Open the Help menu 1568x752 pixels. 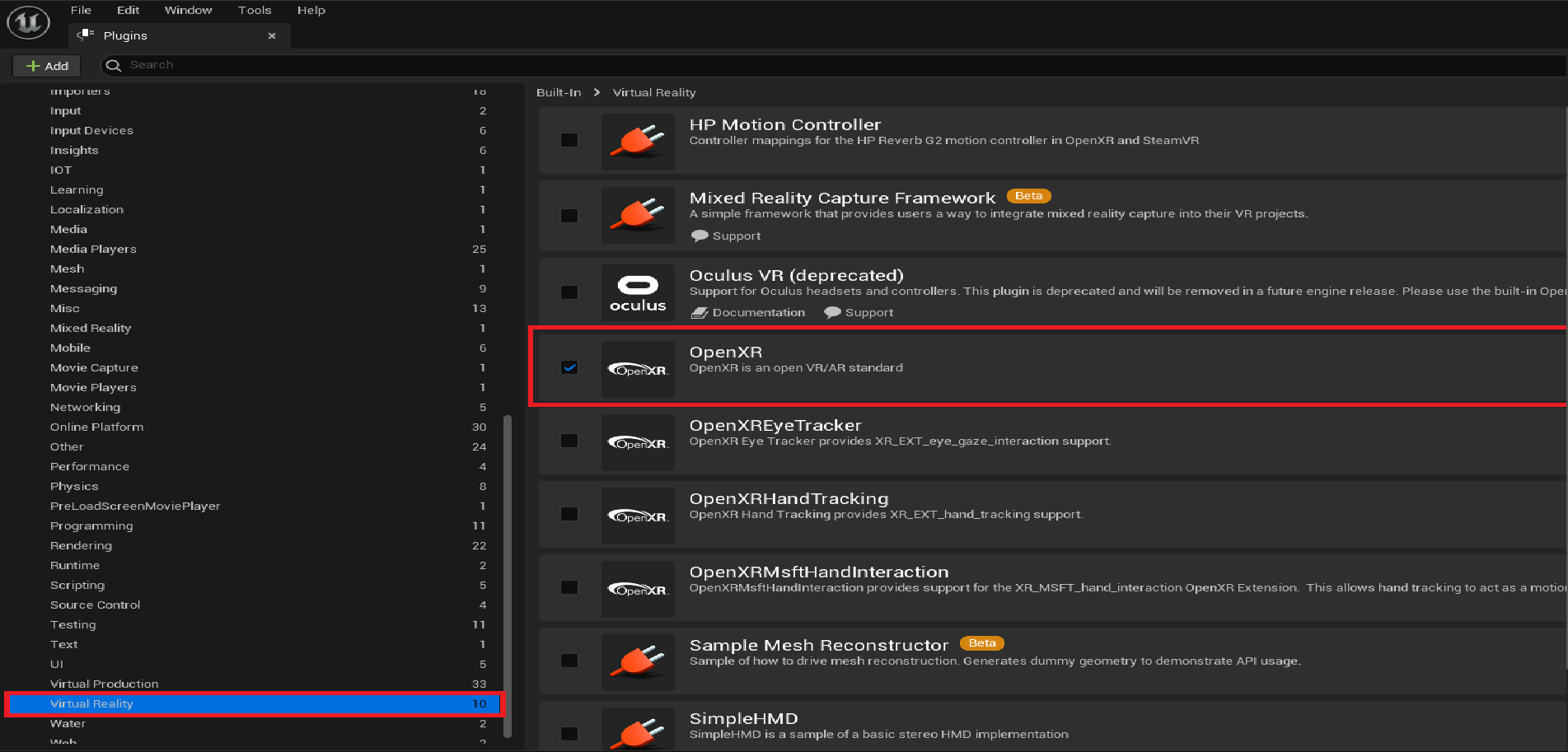pyautogui.click(x=311, y=10)
